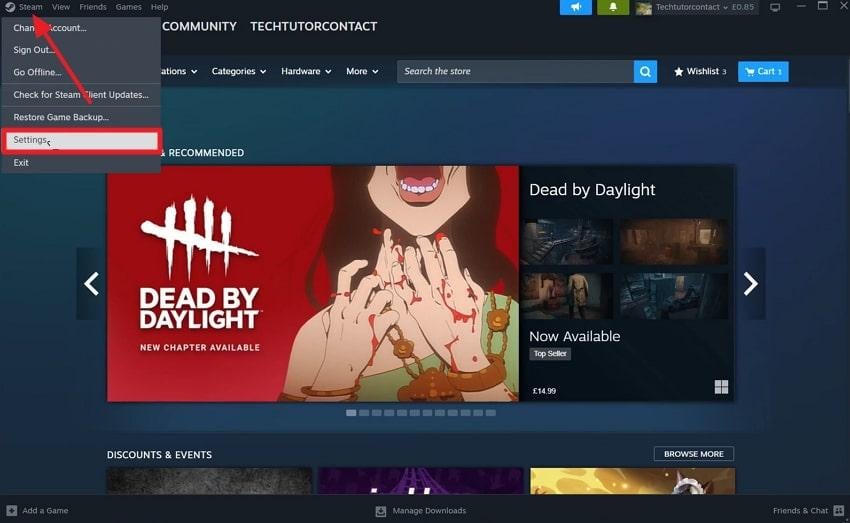This screenshot has width=850, height=523.
Task: Open the Help menu
Action: (x=159, y=7)
